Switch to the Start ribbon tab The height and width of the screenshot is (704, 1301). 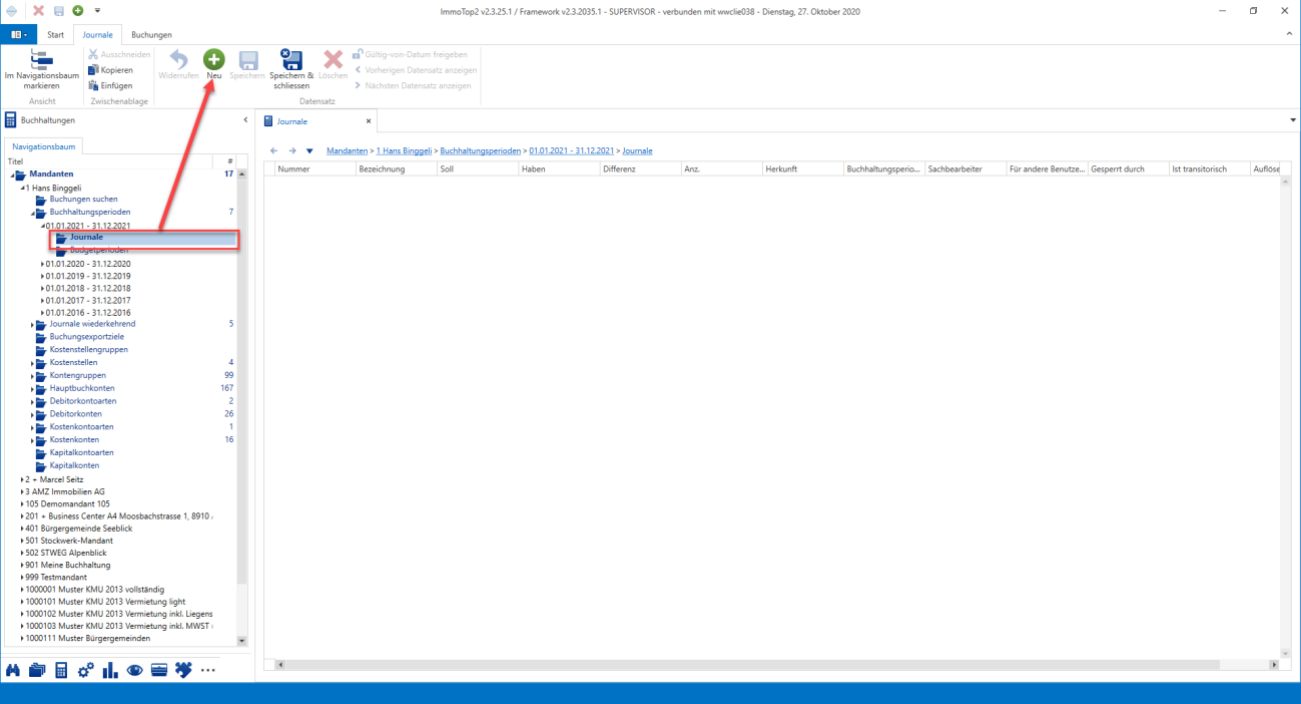click(x=56, y=35)
